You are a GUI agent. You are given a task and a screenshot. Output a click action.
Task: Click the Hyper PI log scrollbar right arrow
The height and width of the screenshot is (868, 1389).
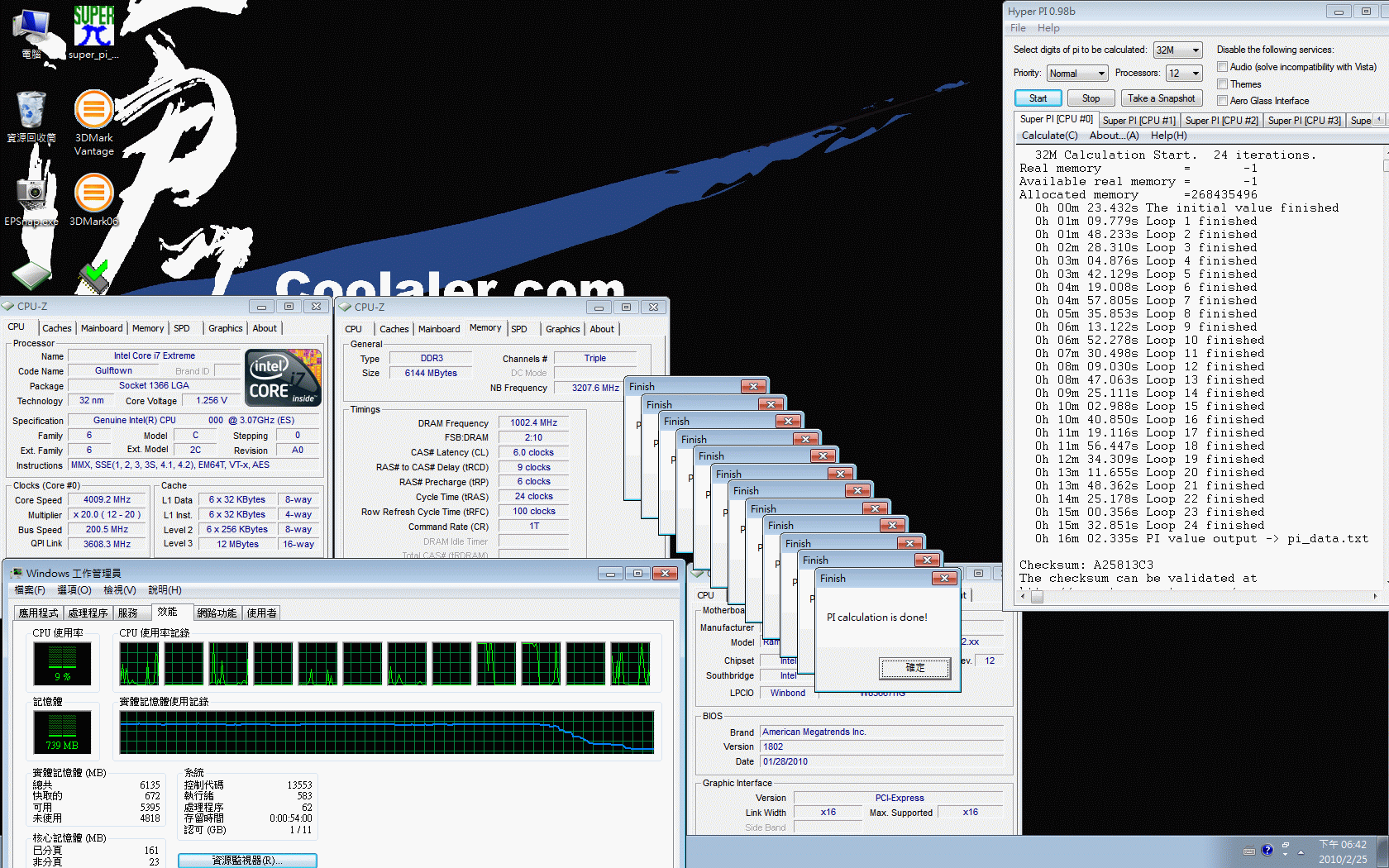click(1375, 596)
